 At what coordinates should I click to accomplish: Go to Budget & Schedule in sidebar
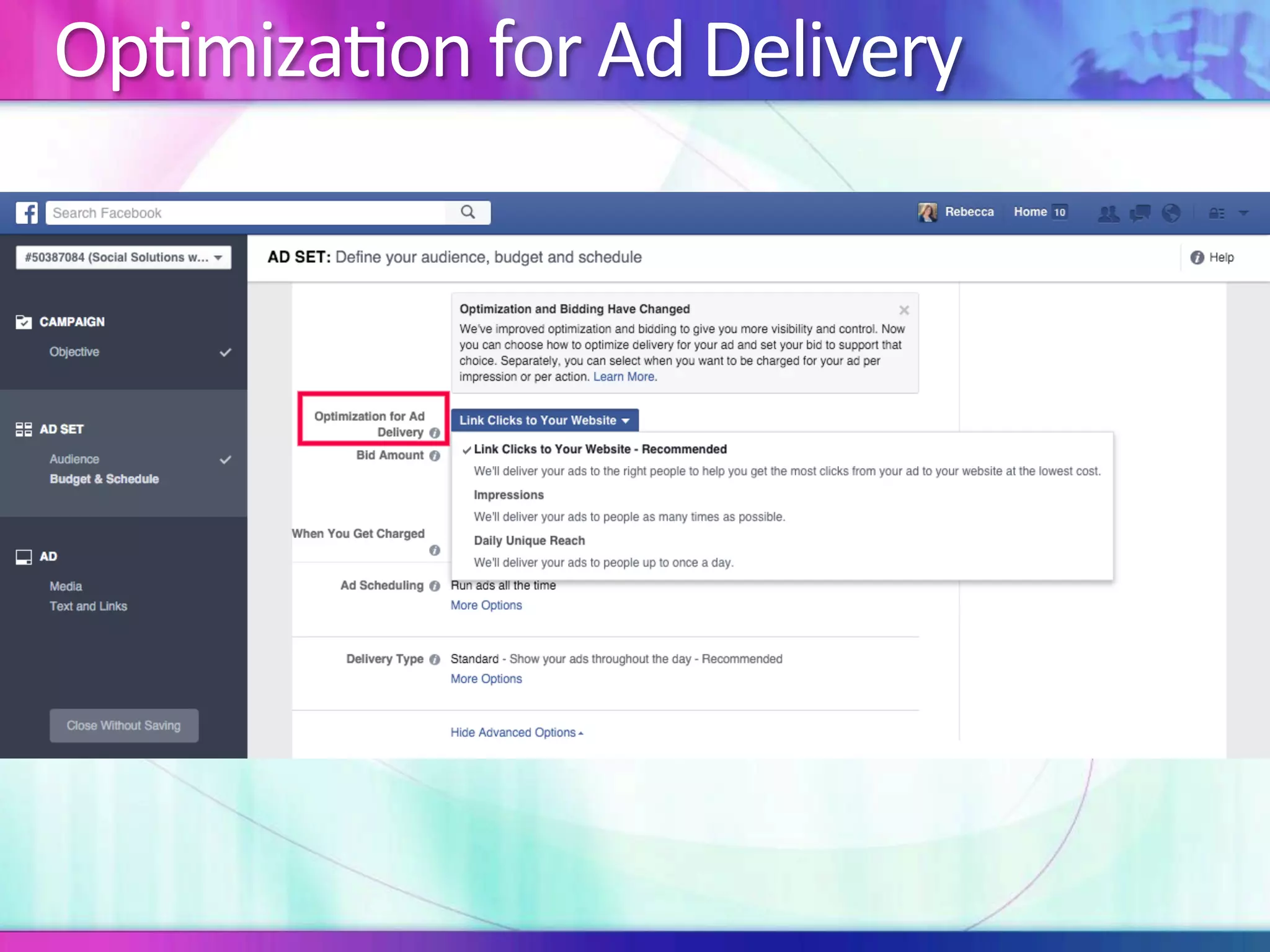tap(104, 479)
